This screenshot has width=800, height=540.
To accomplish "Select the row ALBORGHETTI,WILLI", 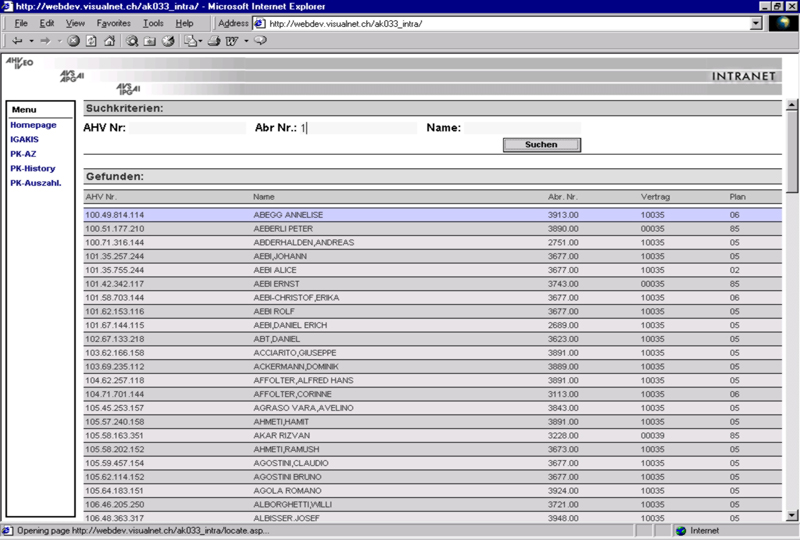I will (x=433, y=504).
